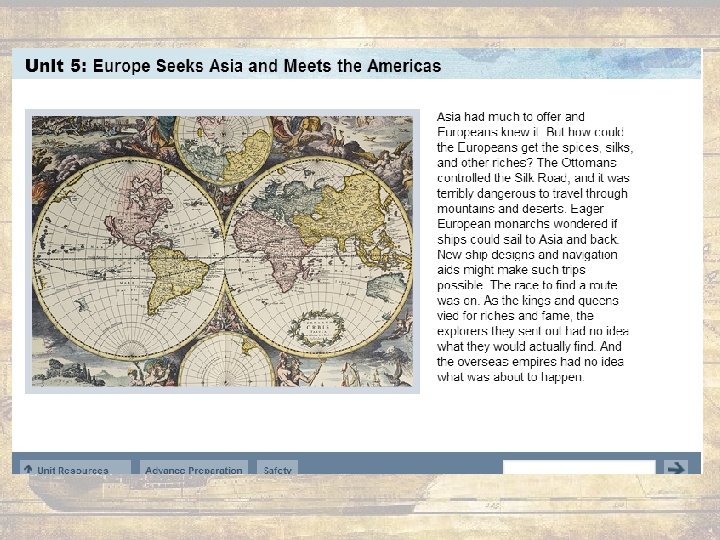This screenshot has height=540, width=720.
Task: Click the white input box in bottom bar
Action: click(x=579, y=467)
